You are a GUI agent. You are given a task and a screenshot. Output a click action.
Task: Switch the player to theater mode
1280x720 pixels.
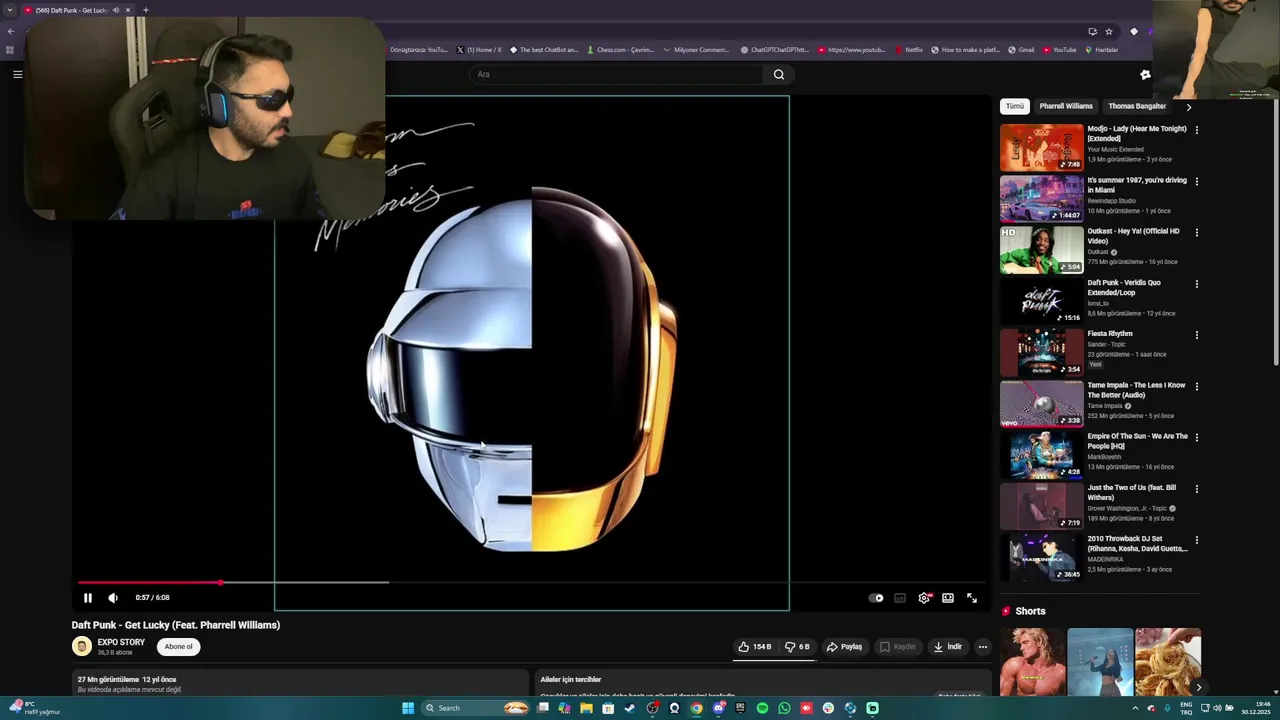pyautogui.click(x=948, y=598)
